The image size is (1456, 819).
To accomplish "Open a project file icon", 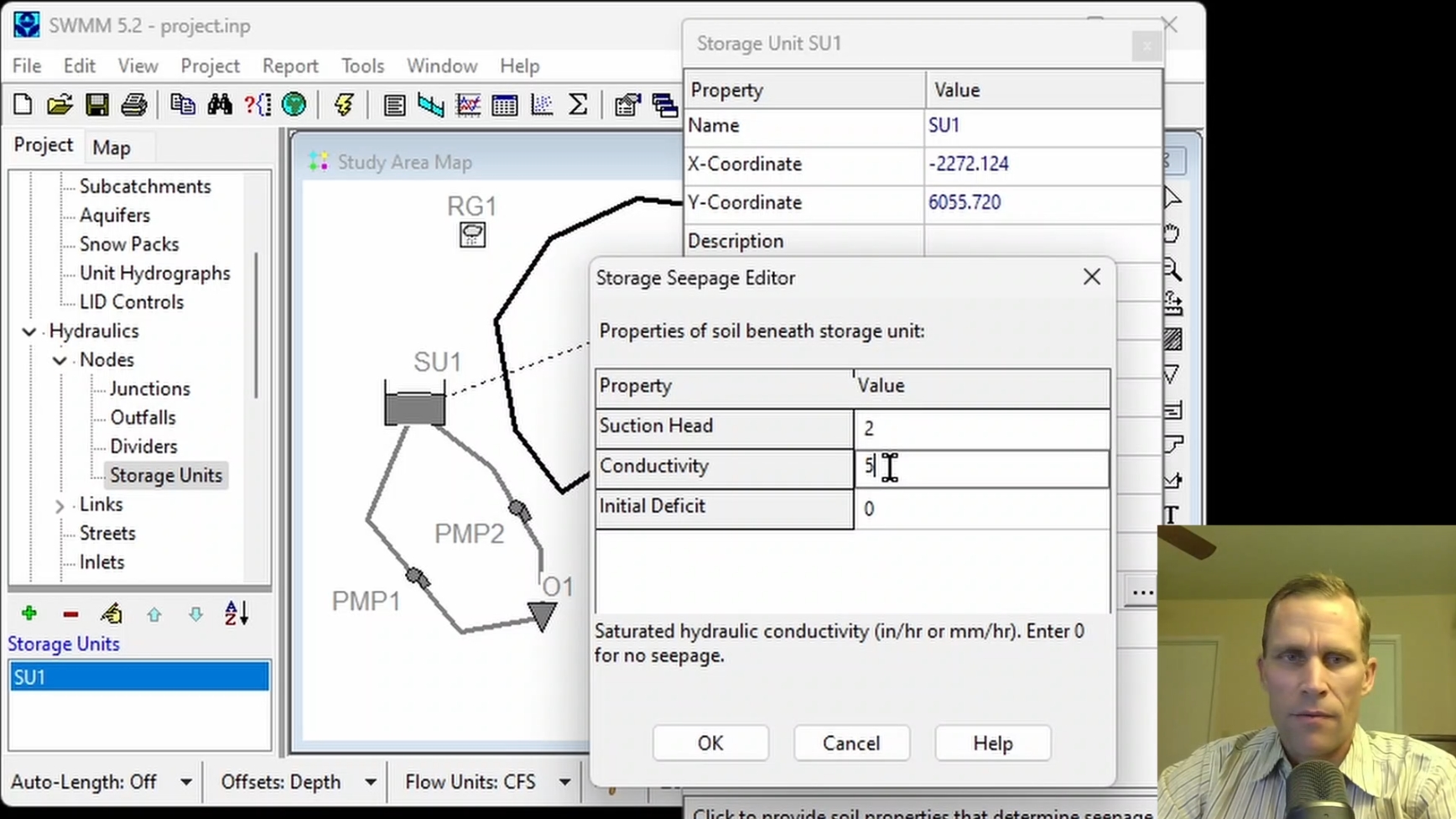I will 60,105.
